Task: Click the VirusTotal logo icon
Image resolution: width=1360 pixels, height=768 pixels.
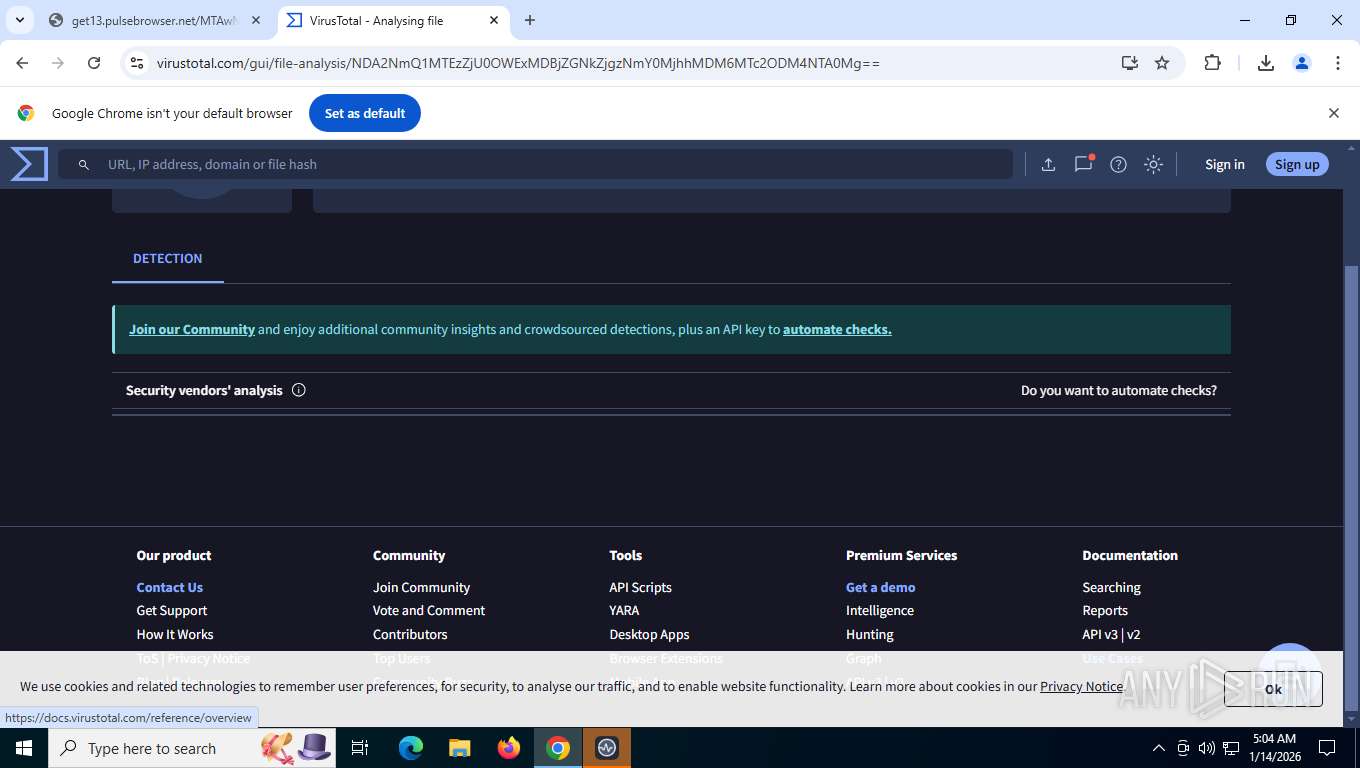Action: [29, 164]
